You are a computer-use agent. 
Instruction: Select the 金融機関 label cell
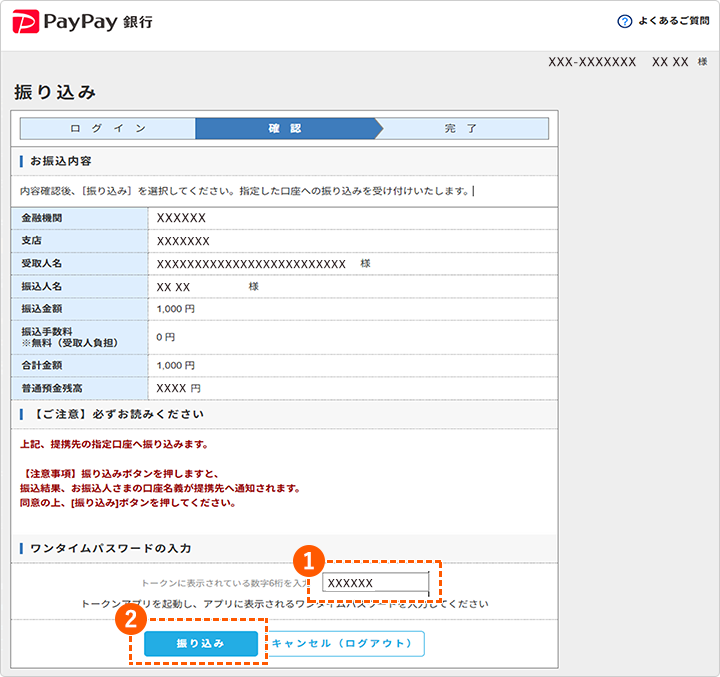(x=79, y=218)
